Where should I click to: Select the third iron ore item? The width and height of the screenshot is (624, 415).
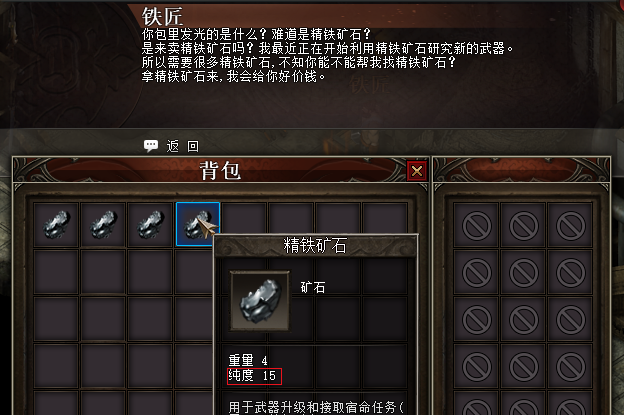click(x=150, y=224)
